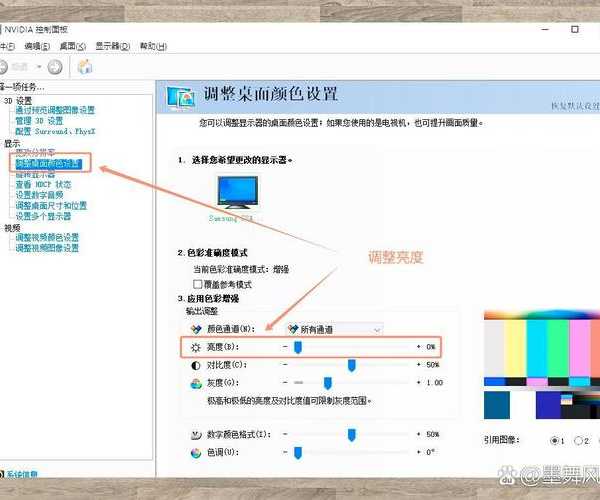
Task: Decrease brightness with 亮度 minus button
Action: [x=285, y=347]
